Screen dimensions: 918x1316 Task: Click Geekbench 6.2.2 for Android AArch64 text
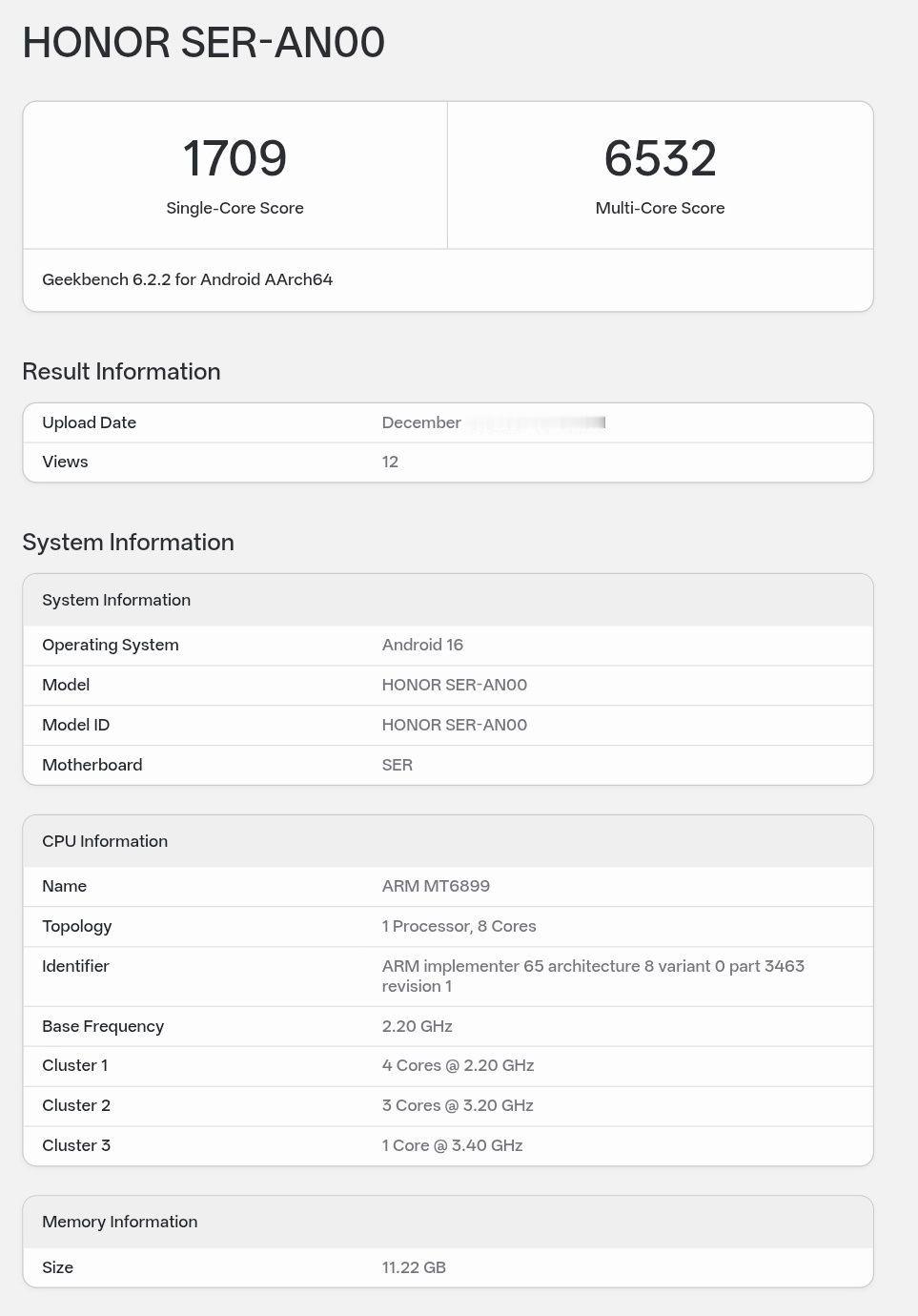tap(187, 279)
